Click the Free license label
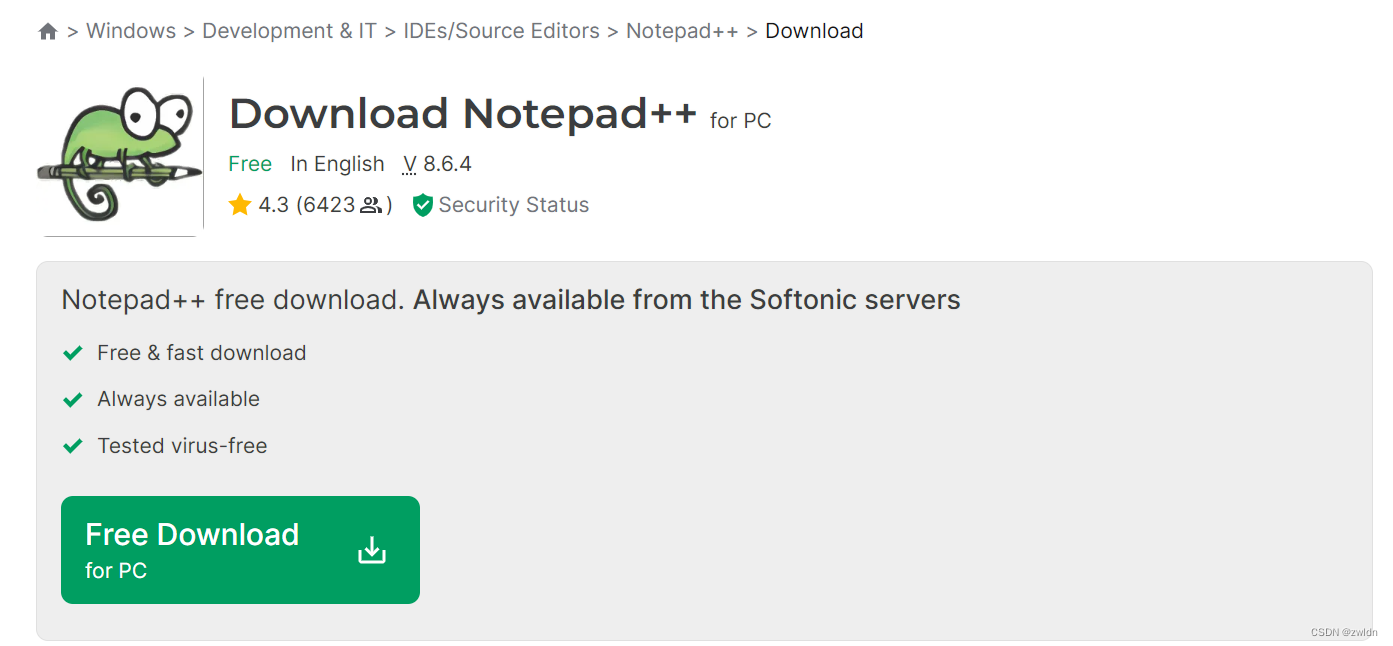This screenshot has height=646, width=1393. tap(250, 164)
